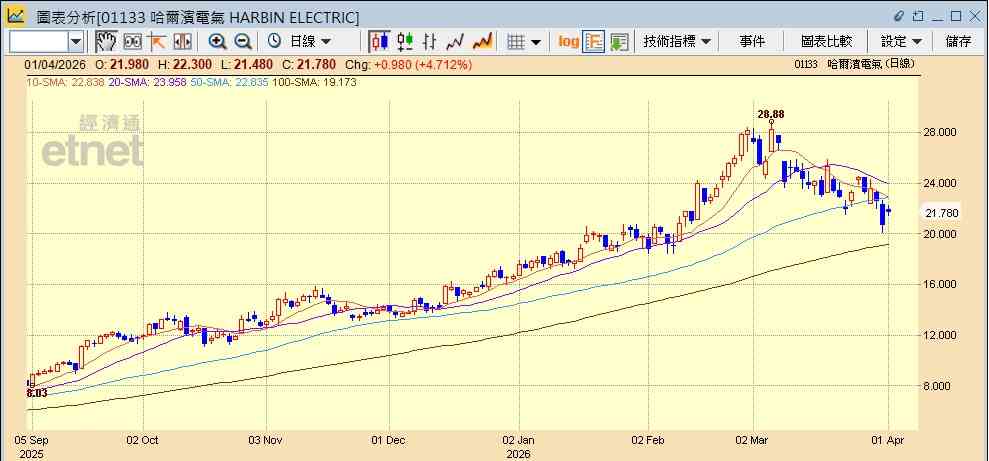Click the 24.000 price axis label

click(x=942, y=184)
